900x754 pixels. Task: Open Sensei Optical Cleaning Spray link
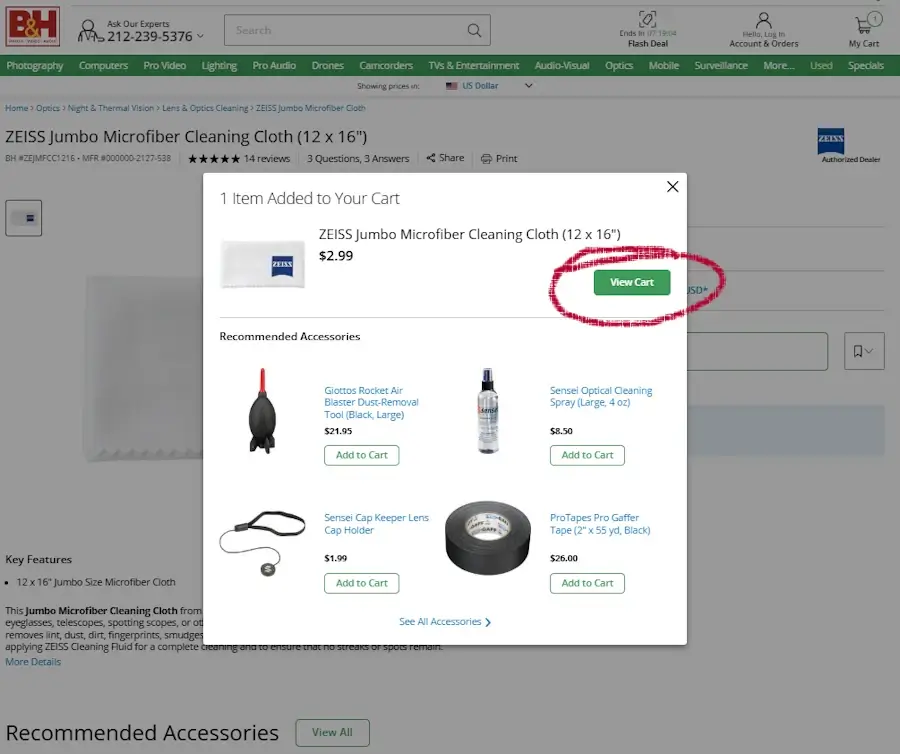(601, 397)
